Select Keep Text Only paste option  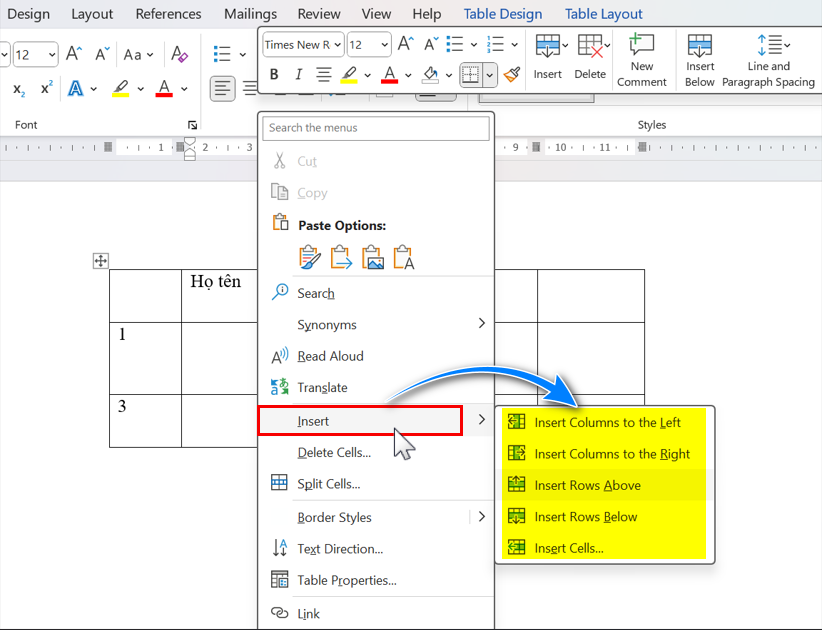403,257
